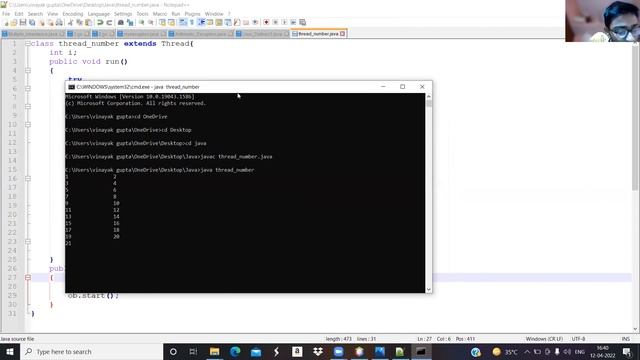Collapse the fold marker on line 23
Viewport: 640px width, 360px height.
pos(28,241)
